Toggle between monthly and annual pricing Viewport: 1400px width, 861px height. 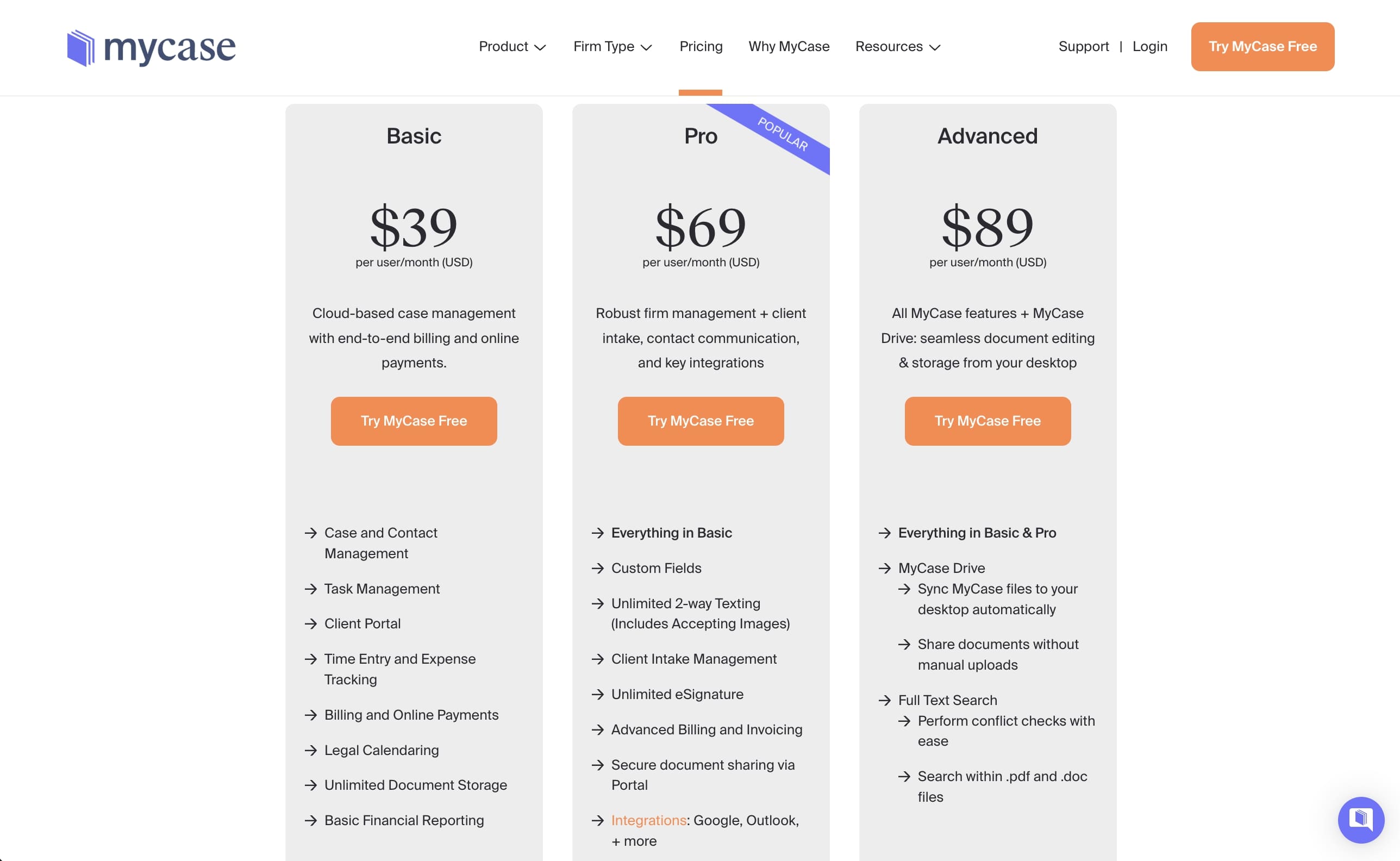coord(700,93)
